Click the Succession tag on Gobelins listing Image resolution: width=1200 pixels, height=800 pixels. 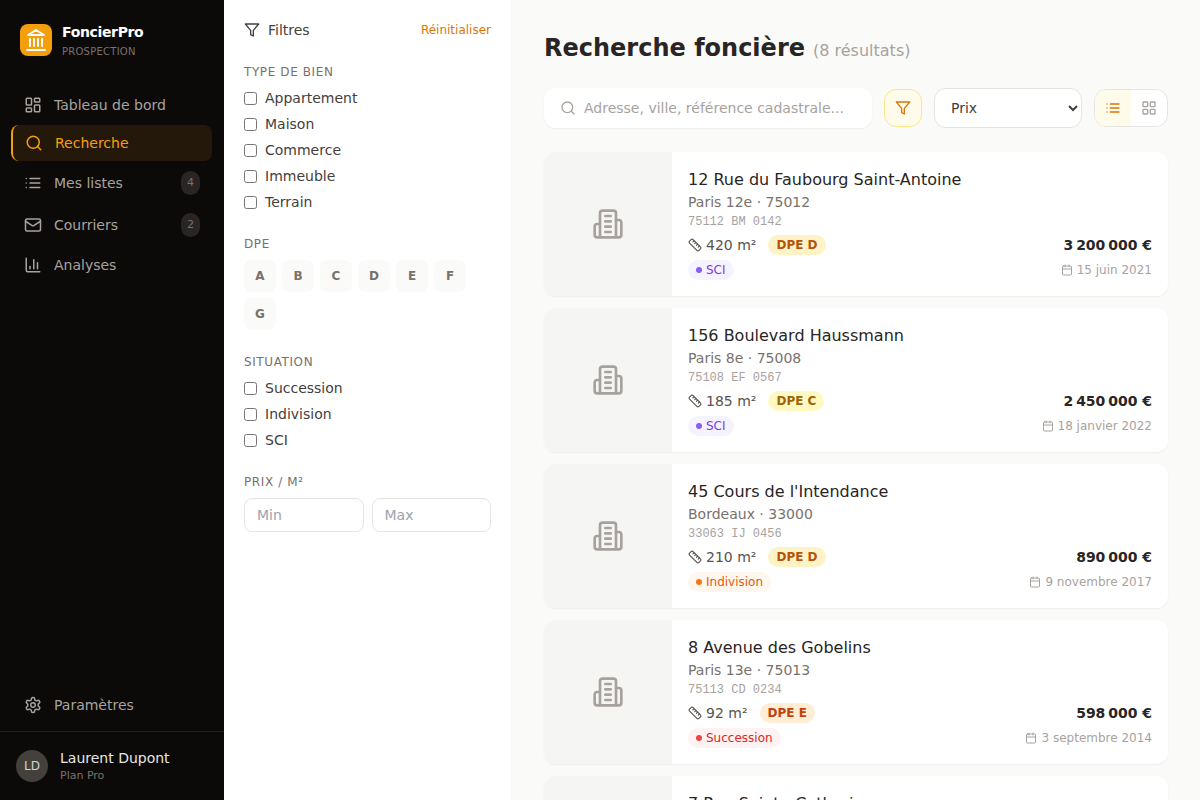click(x=734, y=738)
